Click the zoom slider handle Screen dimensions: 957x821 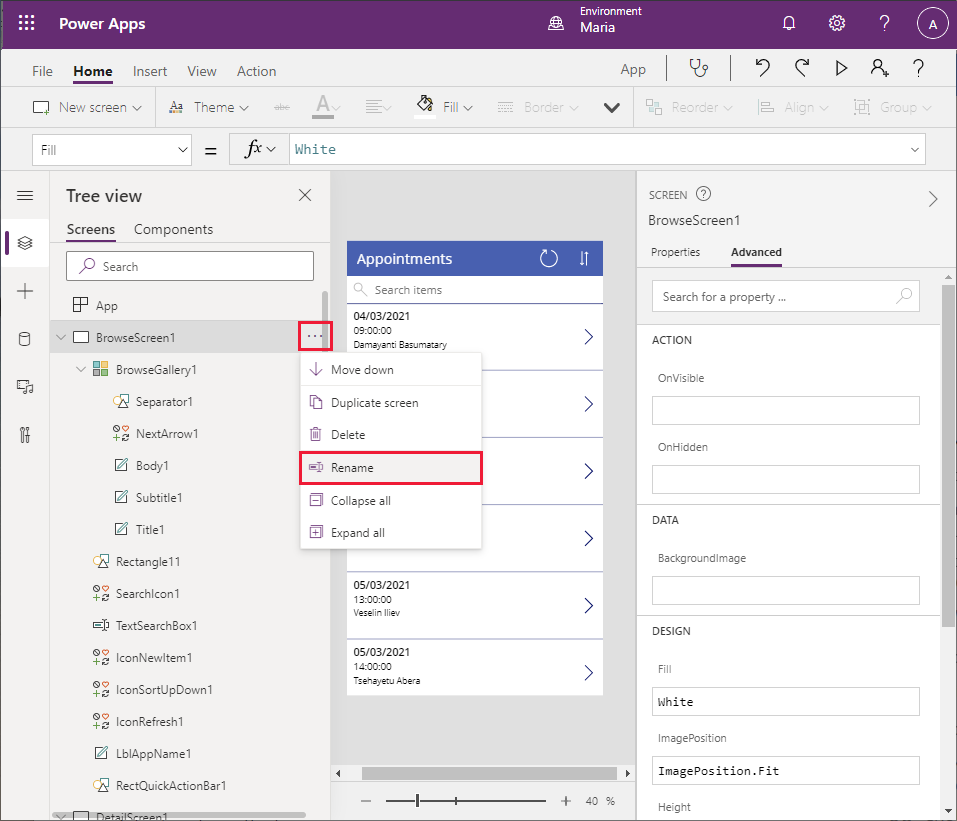point(418,801)
